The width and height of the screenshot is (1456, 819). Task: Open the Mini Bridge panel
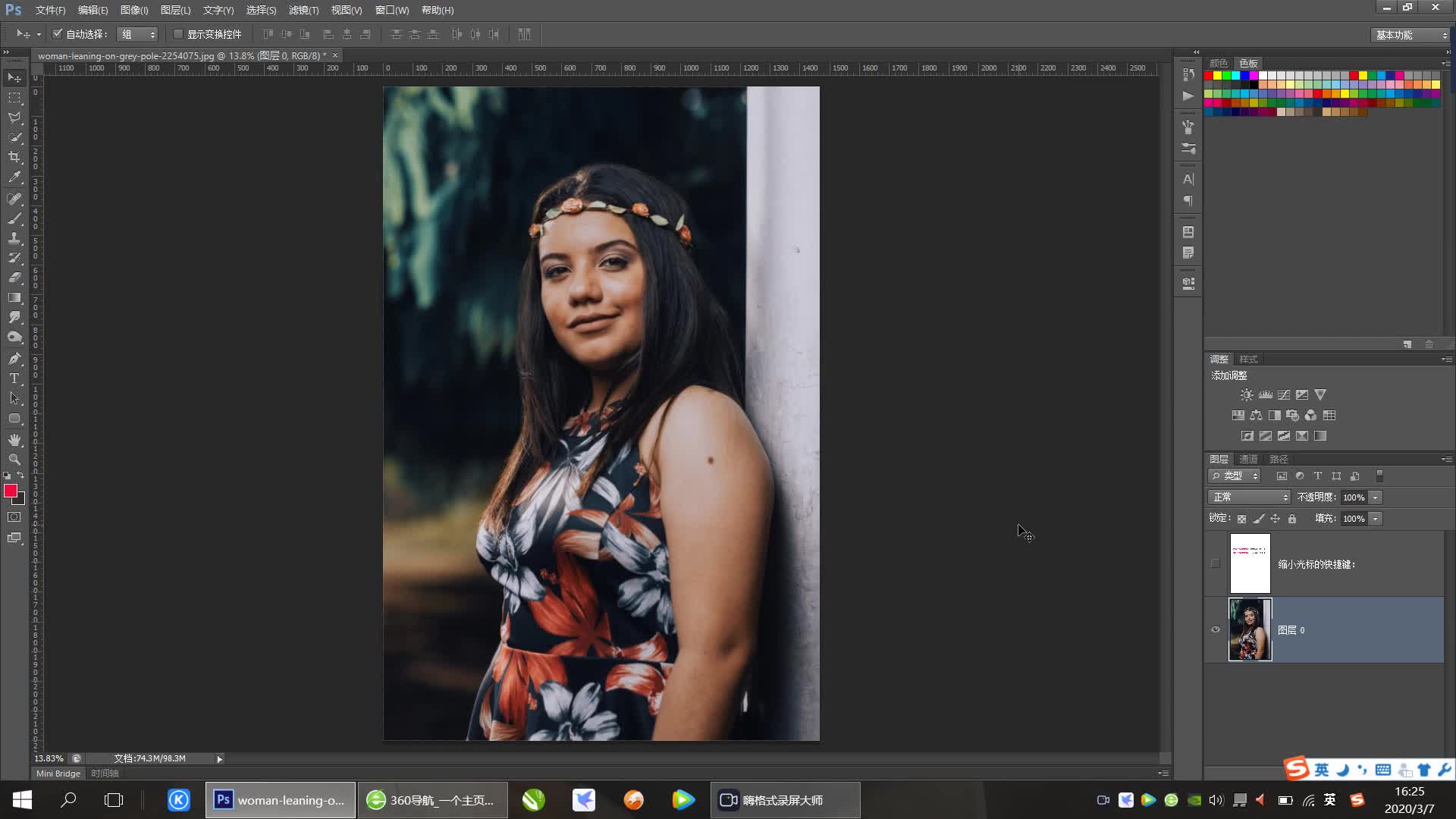pos(58,773)
